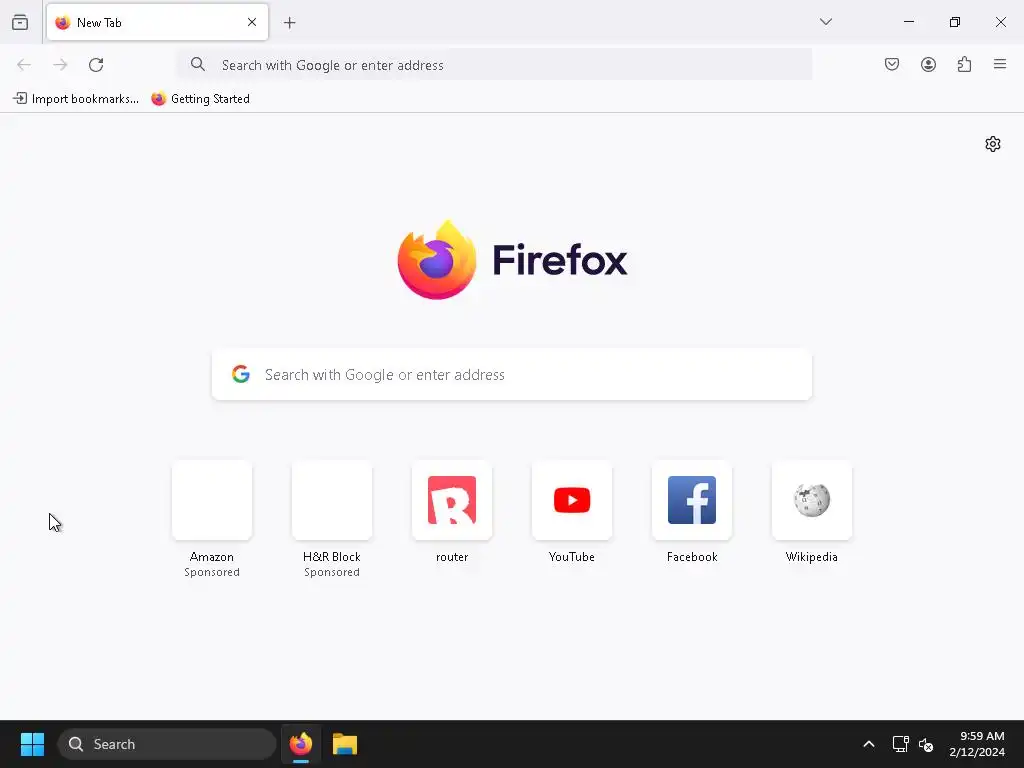Save to Pocket icon

[891, 64]
